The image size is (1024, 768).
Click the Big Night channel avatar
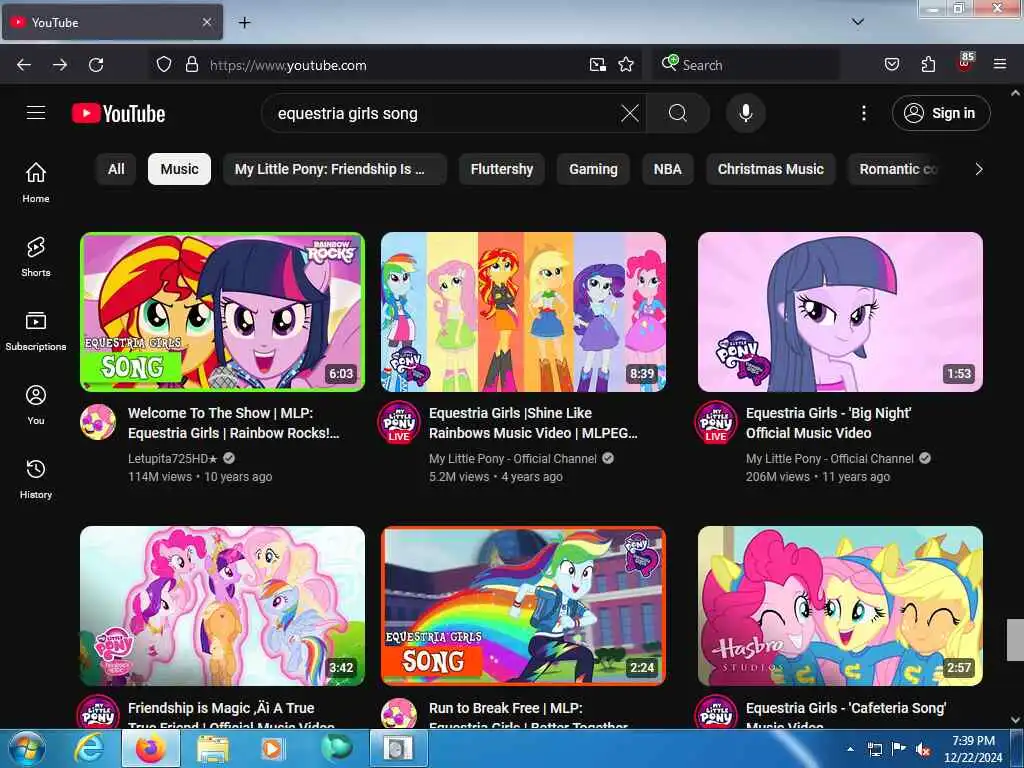pos(716,422)
